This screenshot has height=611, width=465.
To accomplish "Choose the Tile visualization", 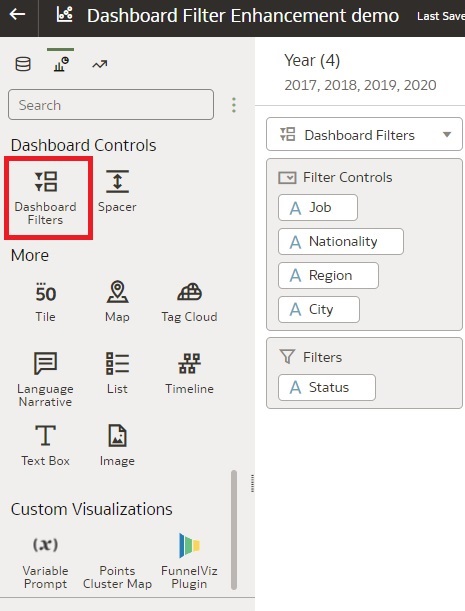I will [46, 303].
